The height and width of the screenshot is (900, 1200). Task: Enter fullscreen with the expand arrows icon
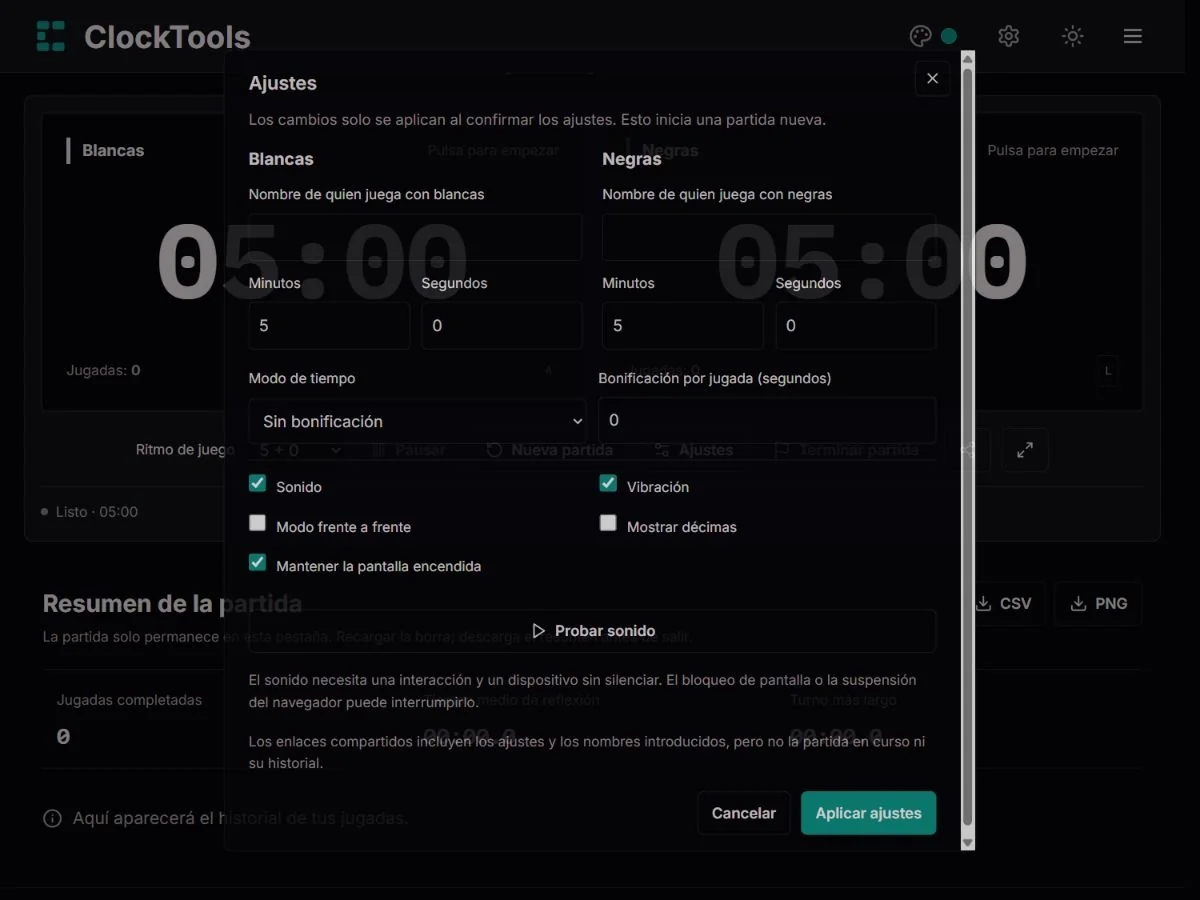pyautogui.click(x=1025, y=450)
